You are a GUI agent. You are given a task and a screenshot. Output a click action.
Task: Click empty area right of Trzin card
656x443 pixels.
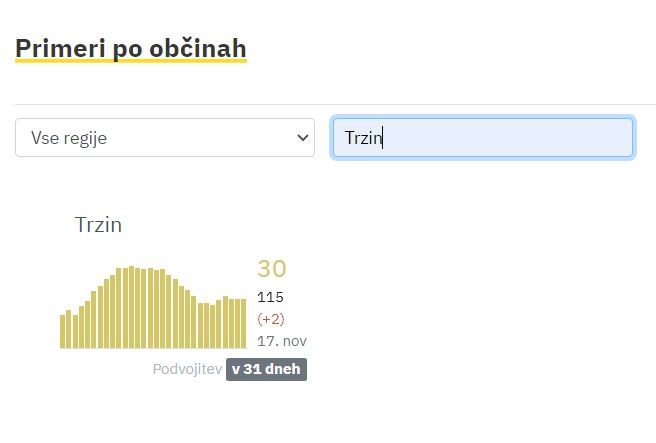(x=480, y=300)
